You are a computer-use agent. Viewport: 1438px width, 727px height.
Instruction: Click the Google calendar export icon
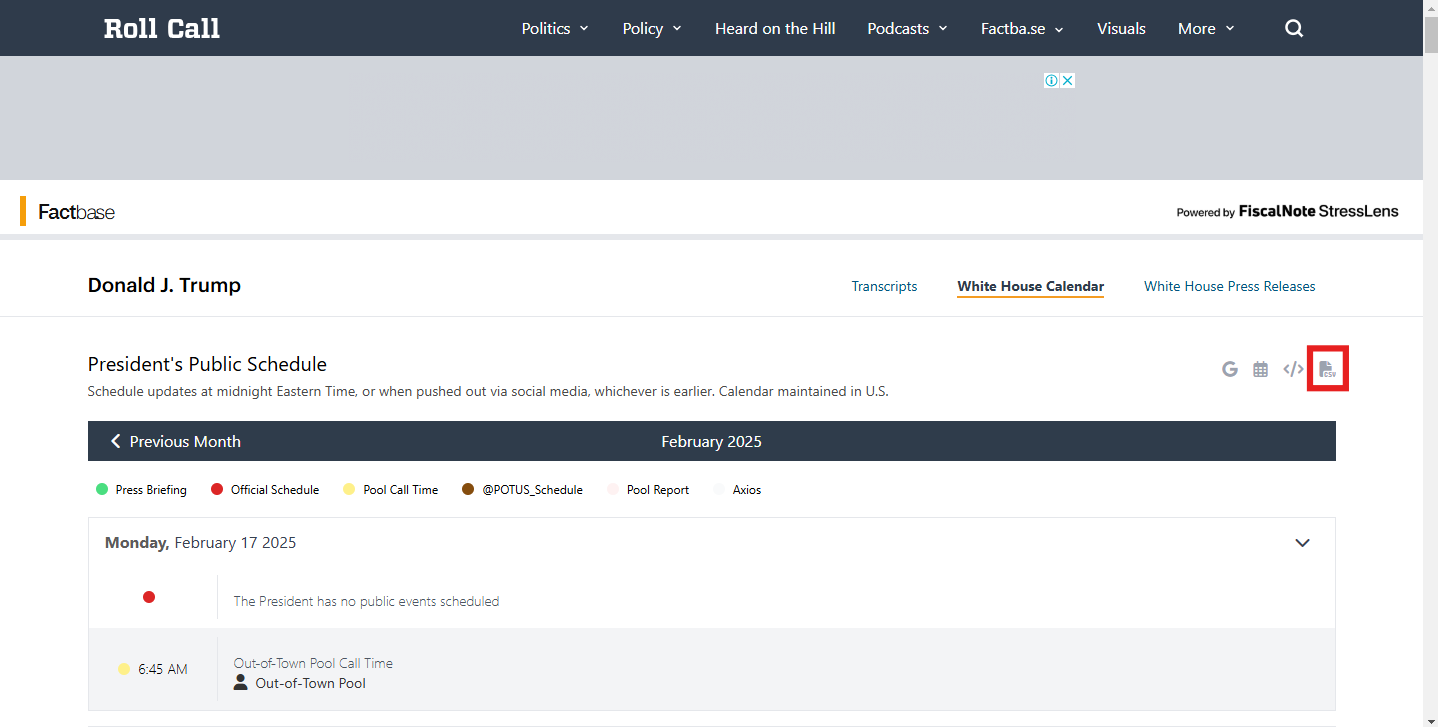click(x=1230, y=369)
